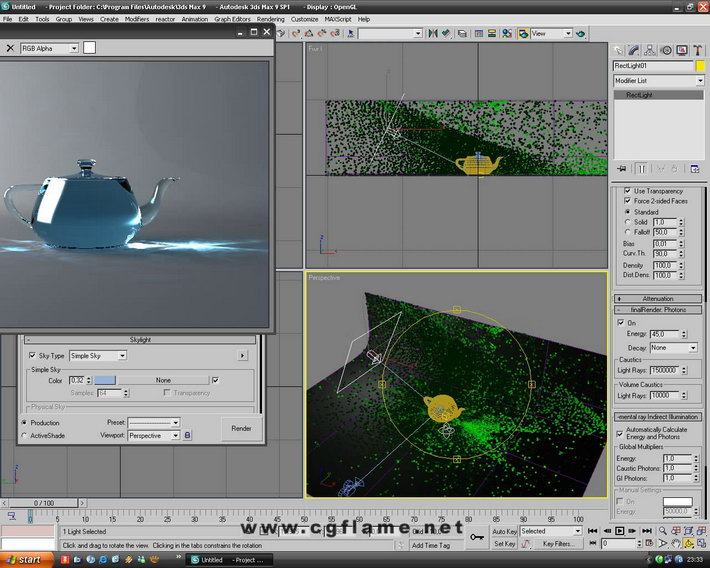Open the Rendering menu

tap(270, 19)
